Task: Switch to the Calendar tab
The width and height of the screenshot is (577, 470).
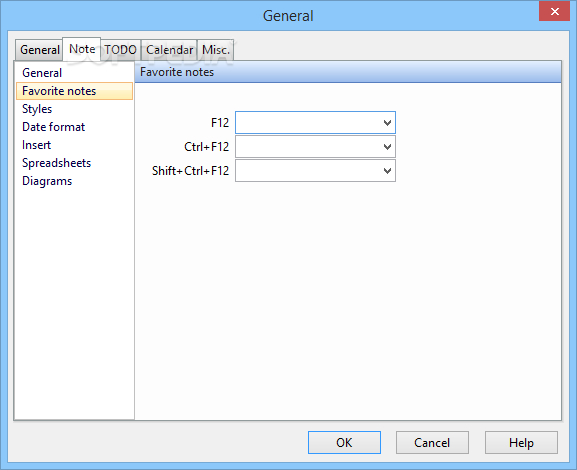Action: click(169, 50)
